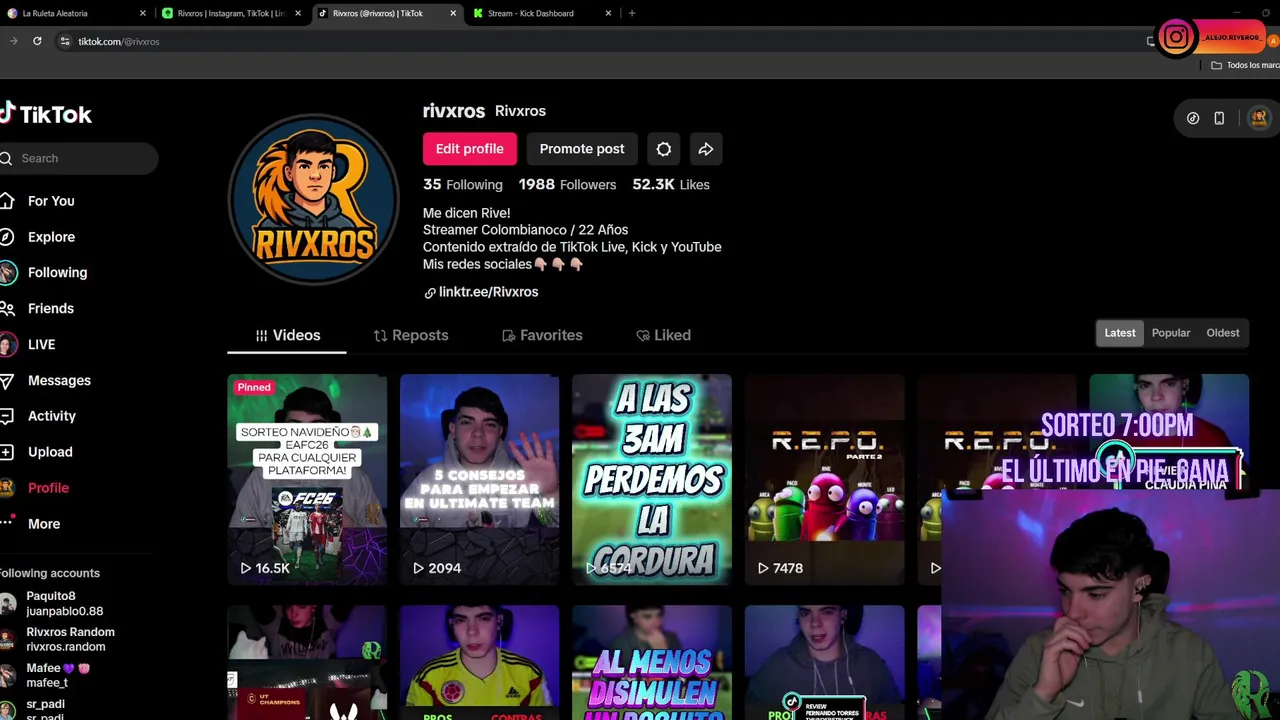Sort videos by Popular
The image size is (1280, 720).
tap(1171, 333)
